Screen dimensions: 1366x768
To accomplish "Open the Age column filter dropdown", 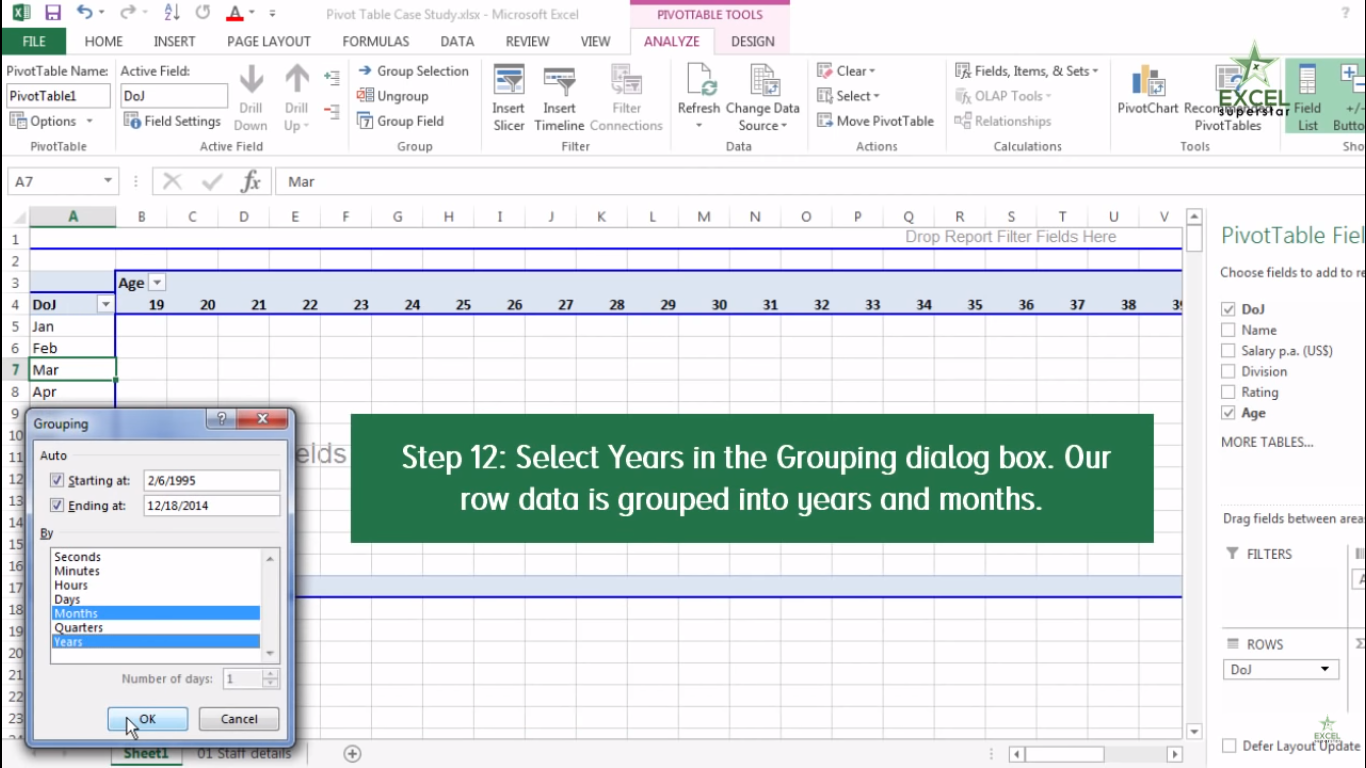I will click(x=157, y=283).
